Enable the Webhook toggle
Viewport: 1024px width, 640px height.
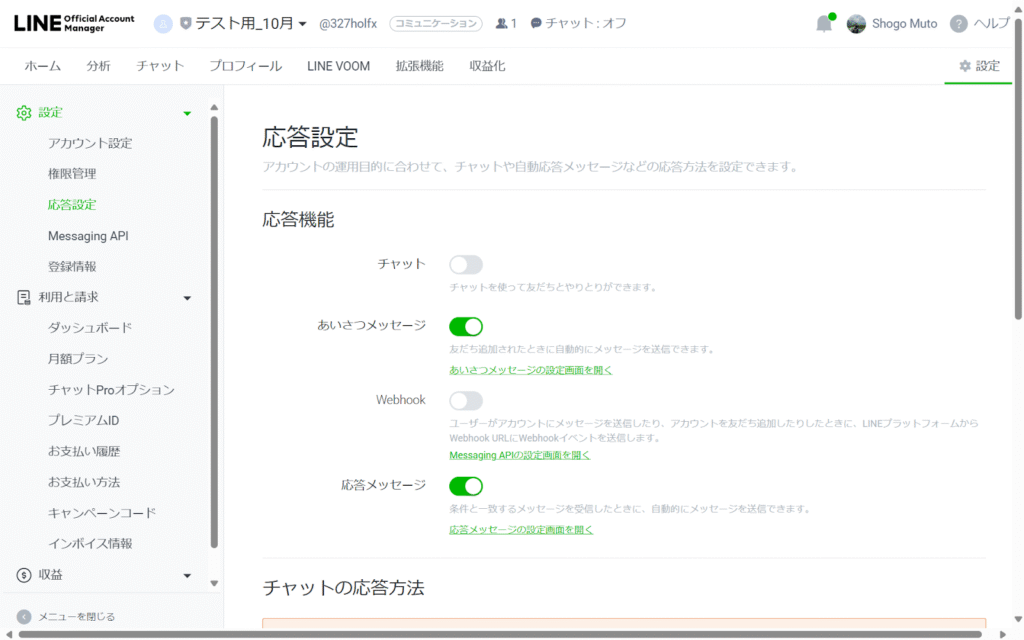[466, 401]
